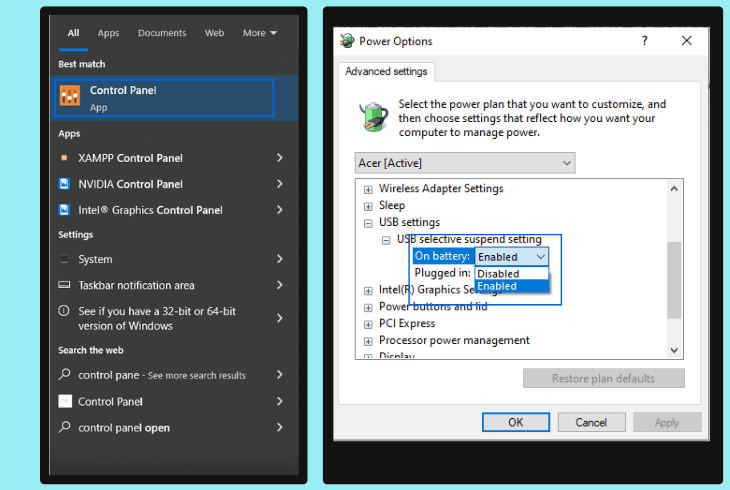This screenshot has width=730, height=490.
Task: Open the Acer [Active] power plan dropdown
Action: point(465,163)
